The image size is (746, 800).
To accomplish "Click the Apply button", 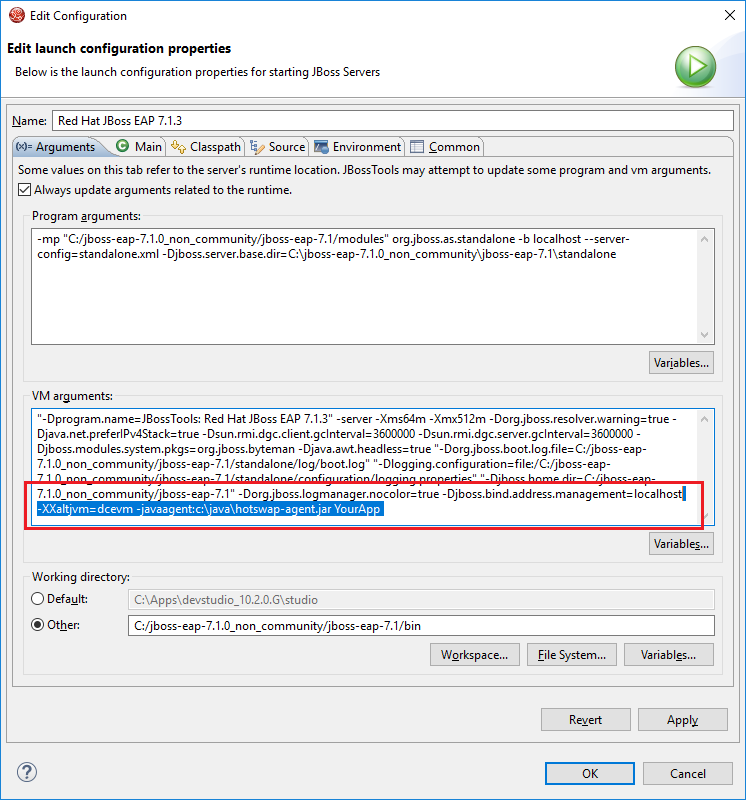I will [683, 720].
